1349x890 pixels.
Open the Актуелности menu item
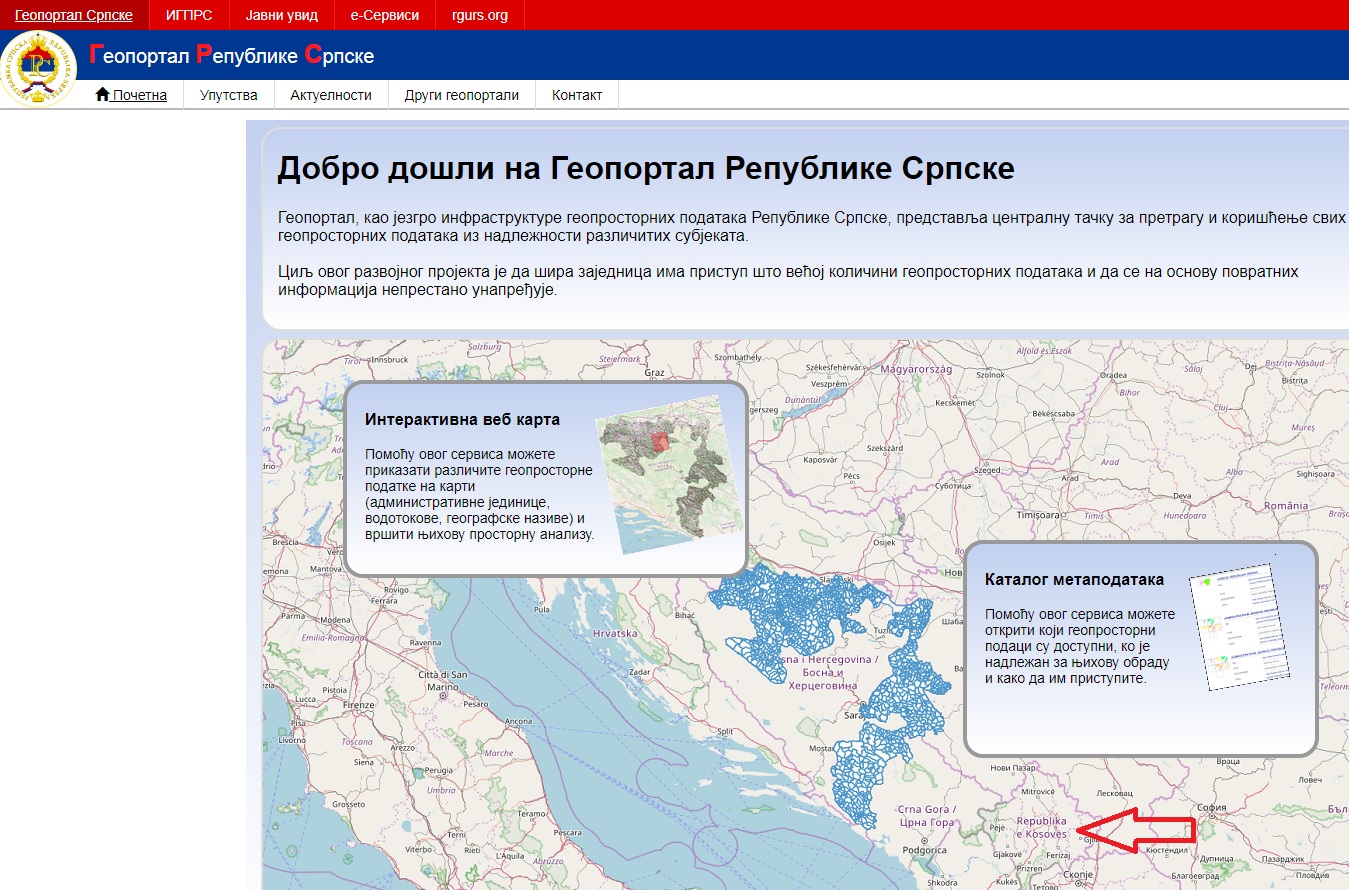(331, 95)
